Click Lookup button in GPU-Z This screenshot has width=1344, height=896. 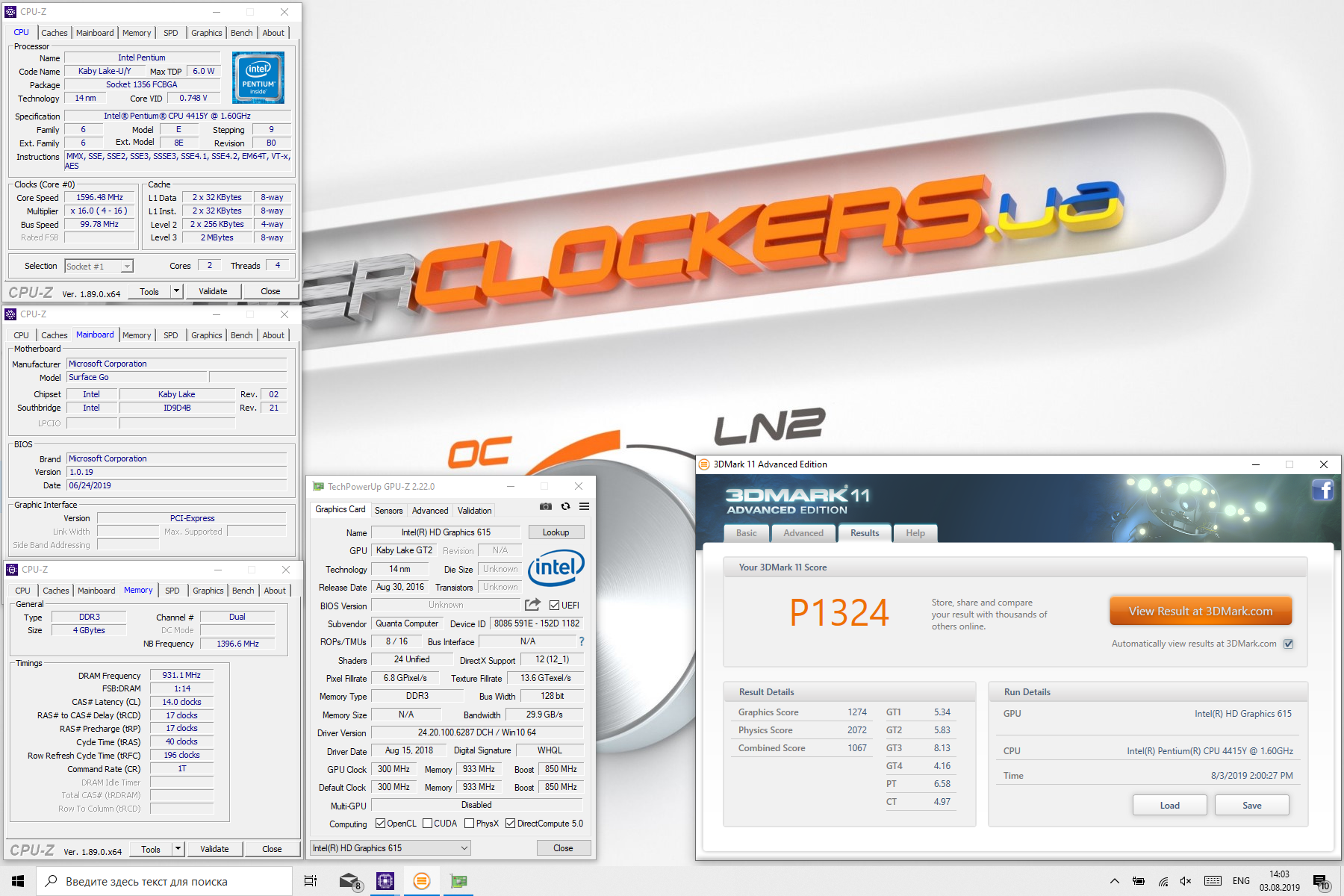[556, 532]
